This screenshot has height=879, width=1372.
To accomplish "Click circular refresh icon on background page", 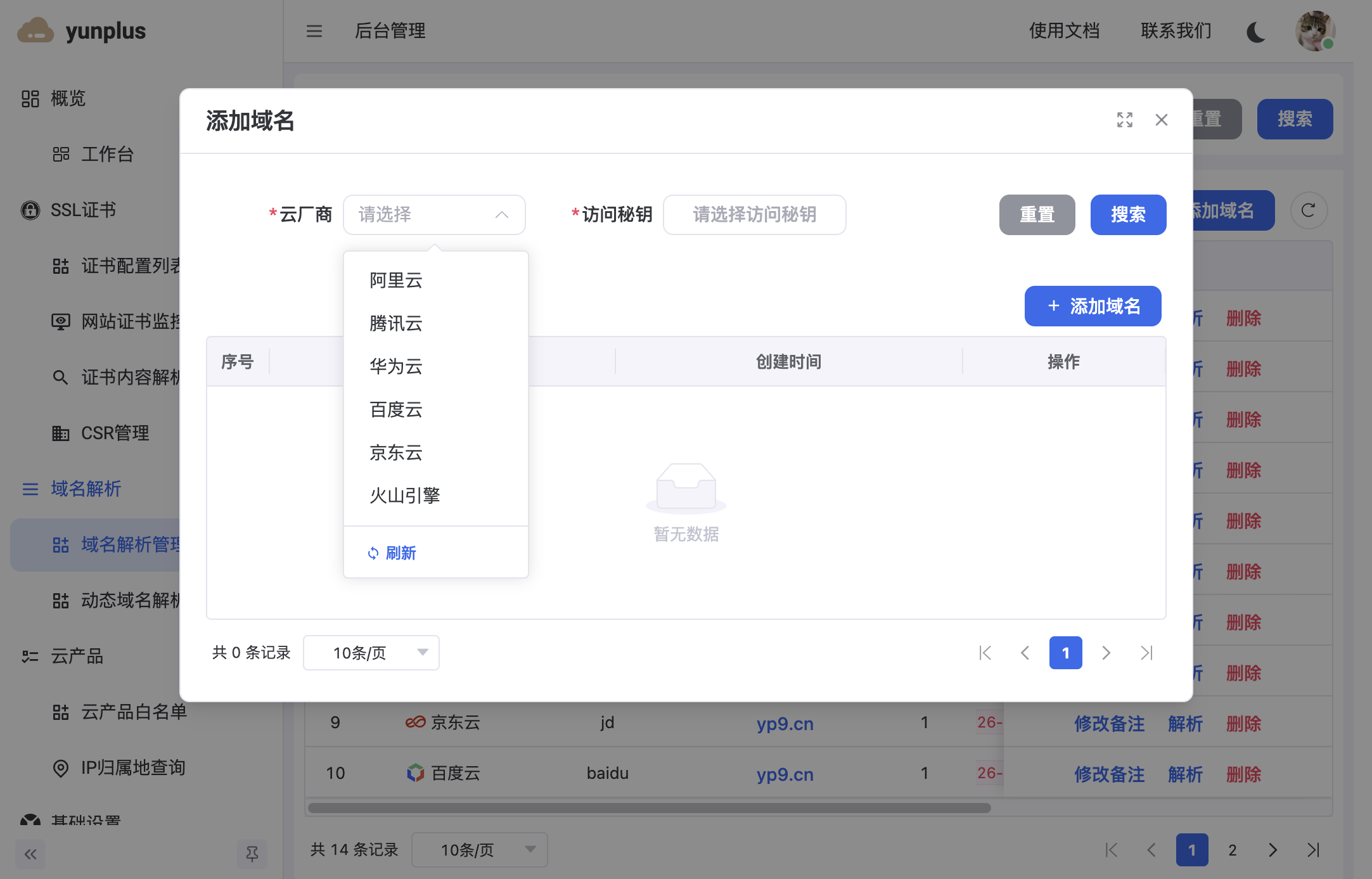I will tap(1309, 210).
